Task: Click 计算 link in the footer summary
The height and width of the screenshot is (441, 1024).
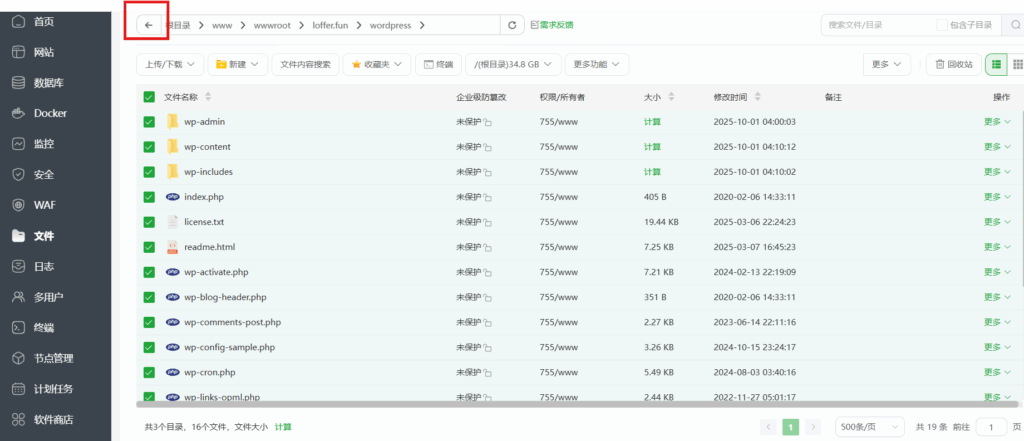Action: pyautogui.click(x=283, y=427)
